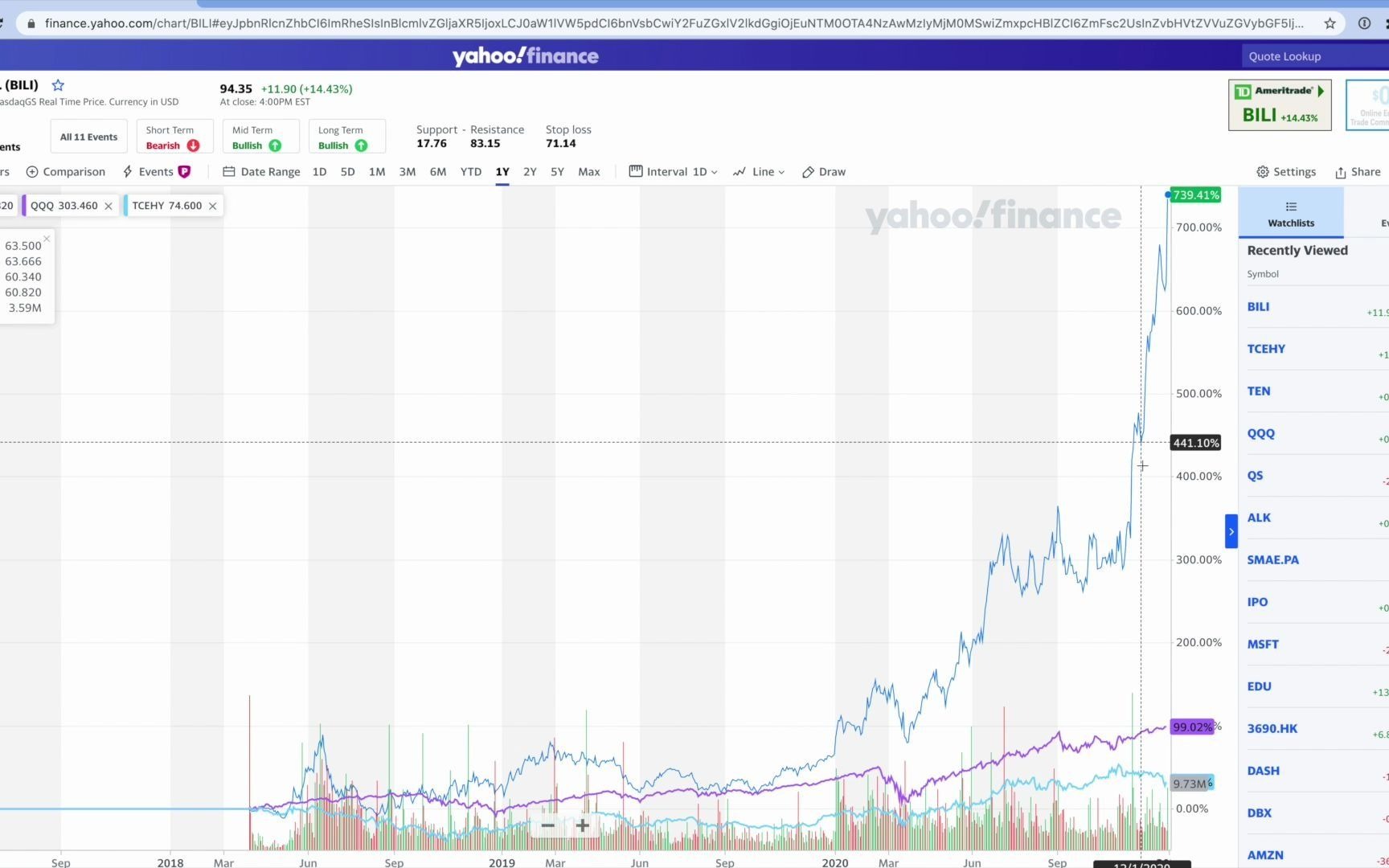
Task: Select 3M time range
Action: (408, 172)
